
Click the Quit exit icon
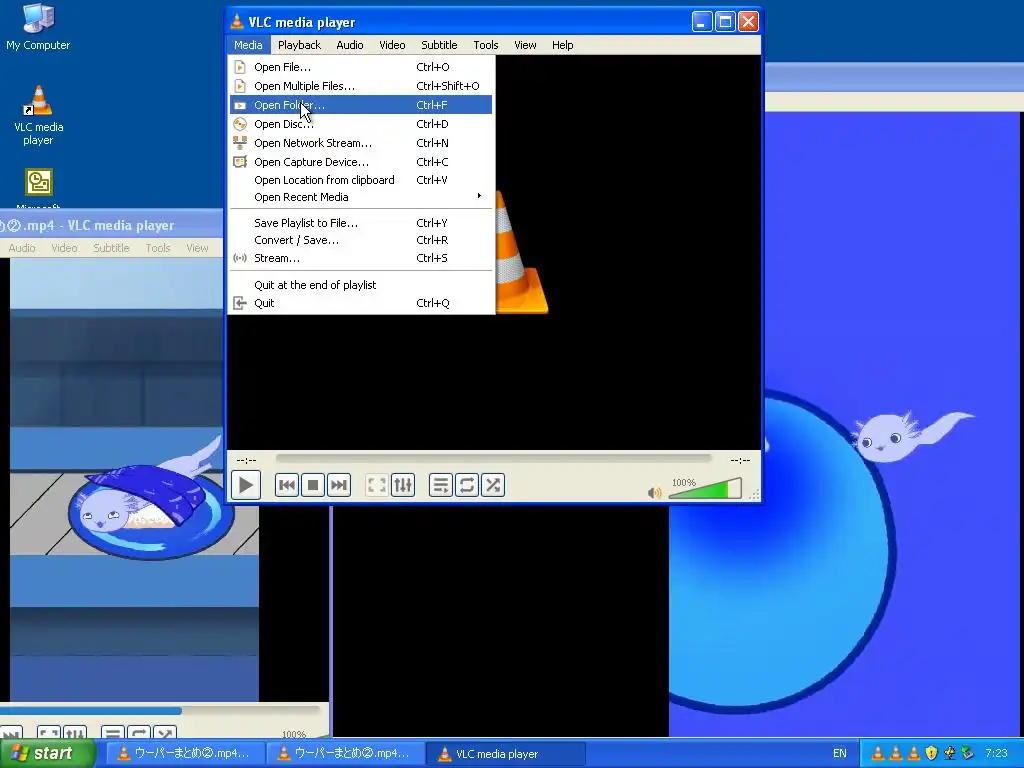click(240, 303)
